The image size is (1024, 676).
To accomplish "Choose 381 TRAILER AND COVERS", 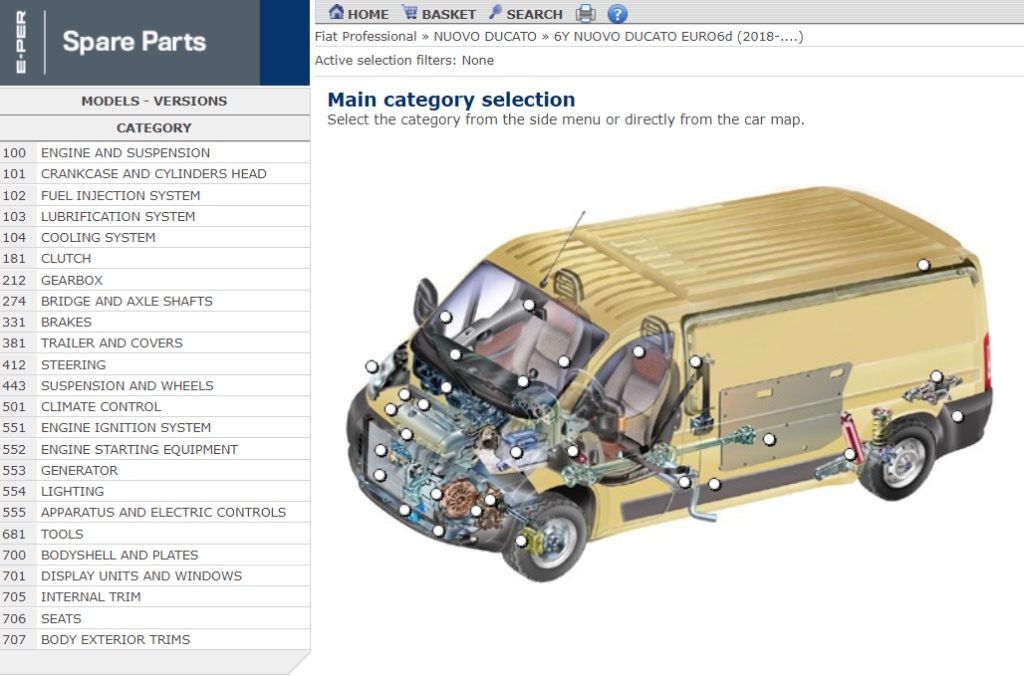I will (155, 343).
